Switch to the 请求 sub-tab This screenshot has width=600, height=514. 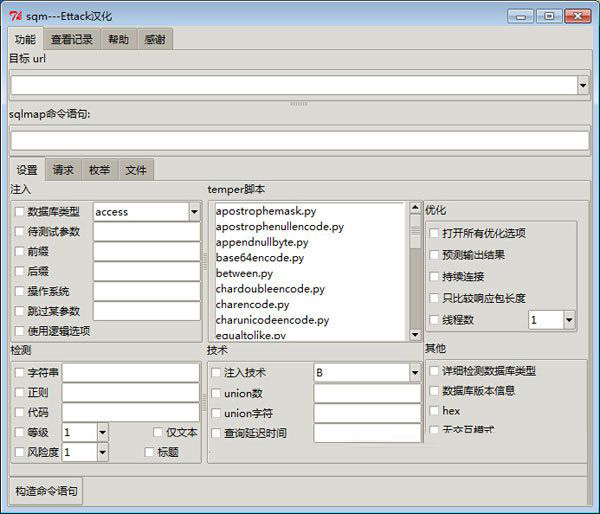(63, 170)
